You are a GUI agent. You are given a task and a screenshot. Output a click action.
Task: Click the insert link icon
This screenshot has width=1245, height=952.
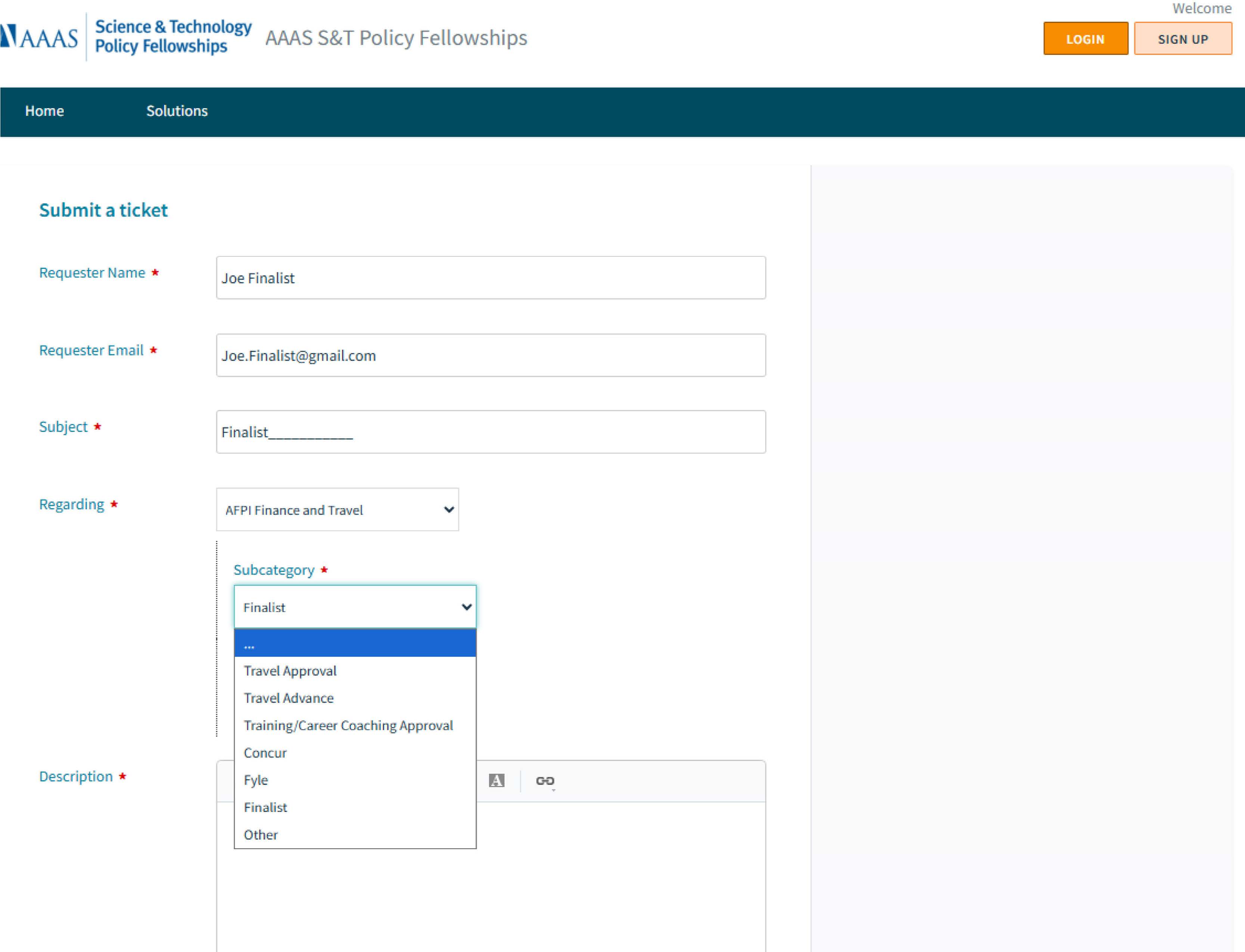click(x=544, y=781)
